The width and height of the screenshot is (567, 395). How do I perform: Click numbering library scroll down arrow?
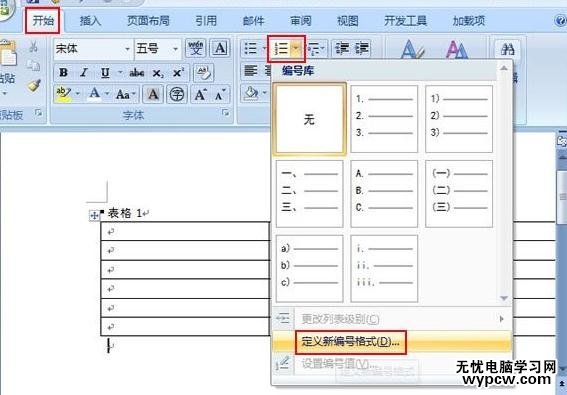(x=504, y=298)
